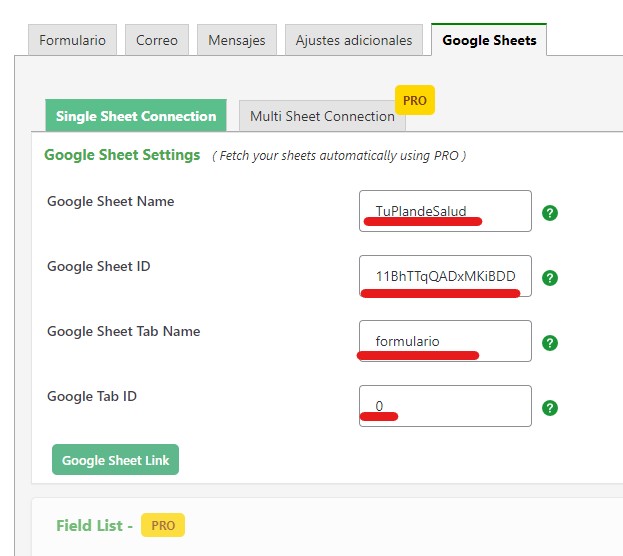Click help icon beside Google Sheet ID
This screenshot has height=556, width=623.
click(550, 278)
